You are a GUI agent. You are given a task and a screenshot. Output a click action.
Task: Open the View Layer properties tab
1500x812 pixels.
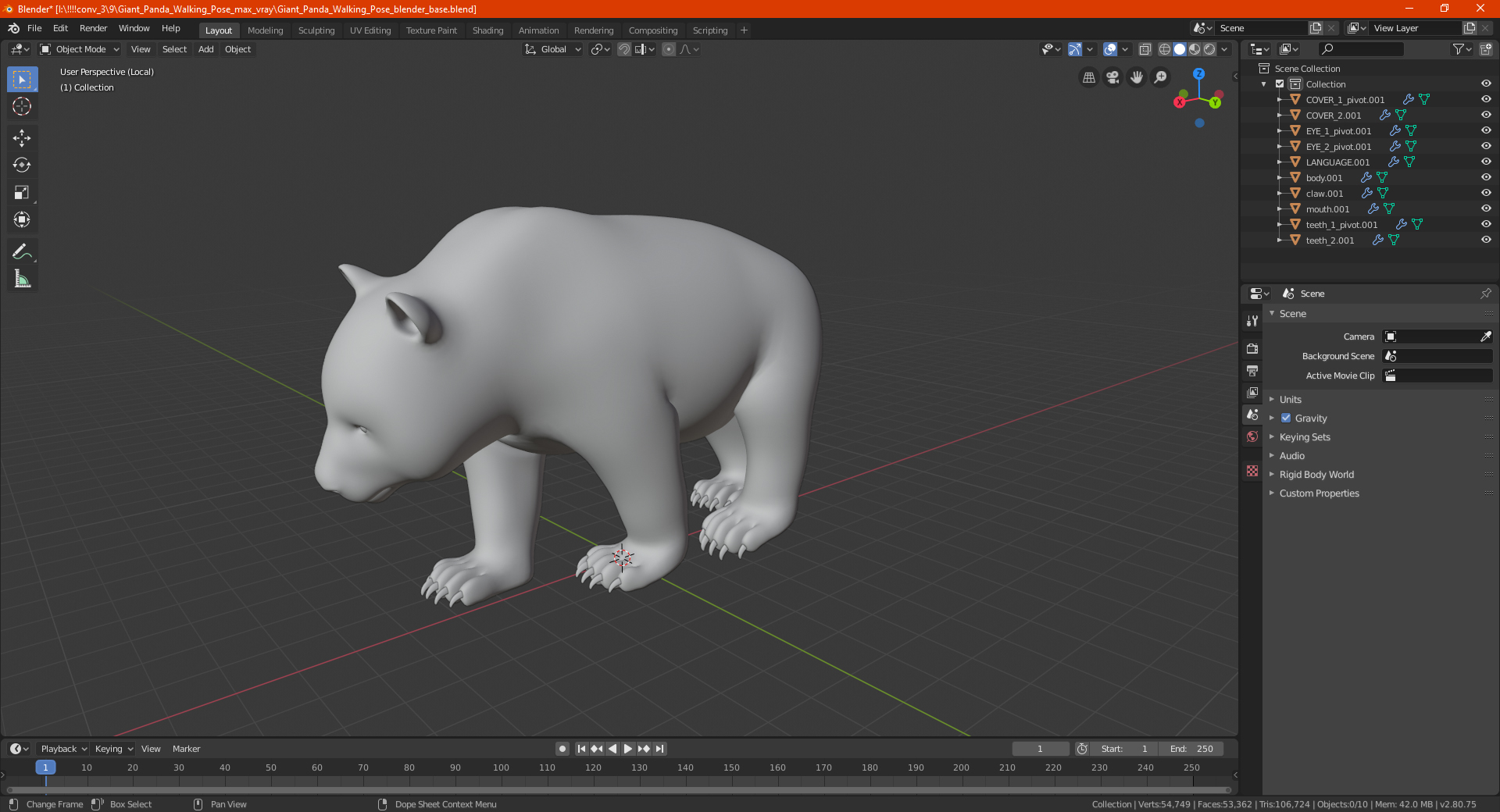(x=1252, y=392)
